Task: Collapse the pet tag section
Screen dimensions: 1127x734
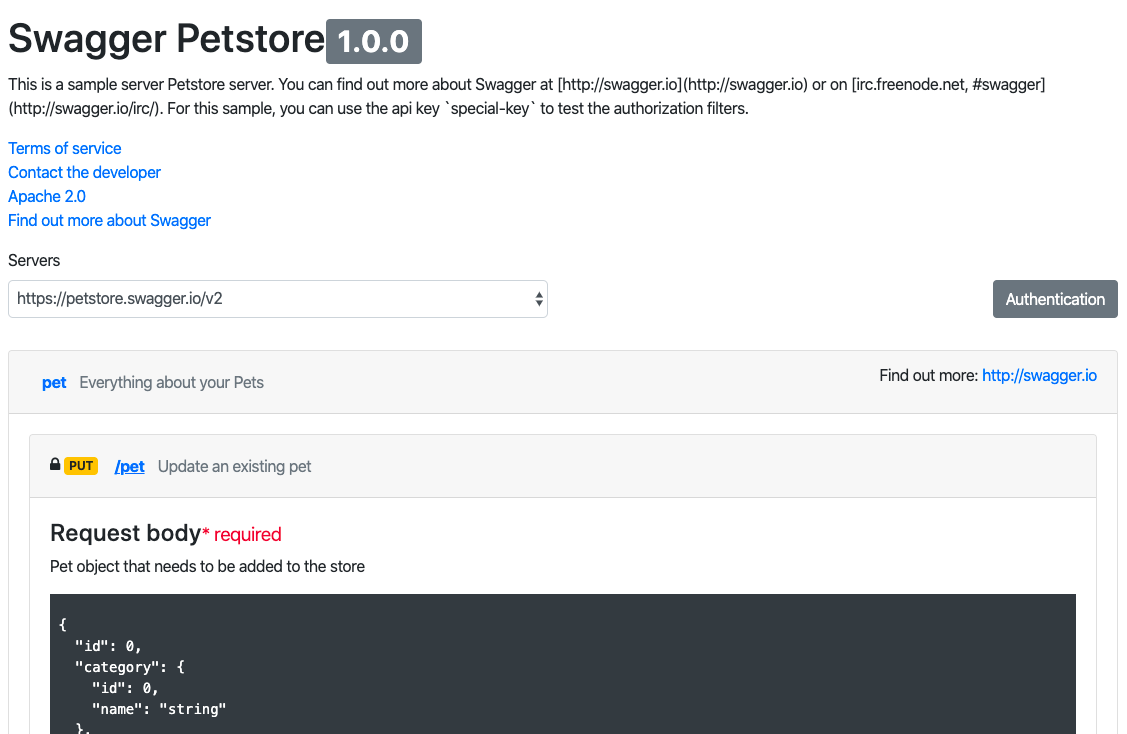Action: [x=54, y=382]
